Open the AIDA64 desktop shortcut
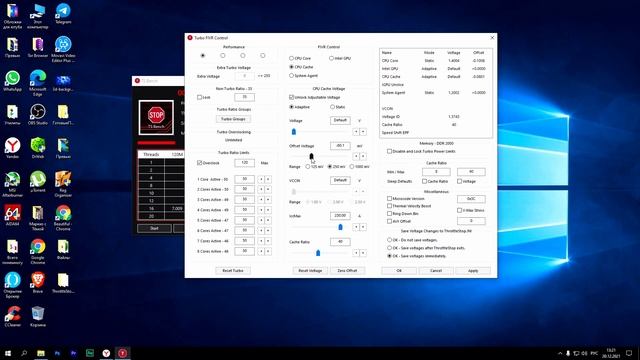 (13, 216)
